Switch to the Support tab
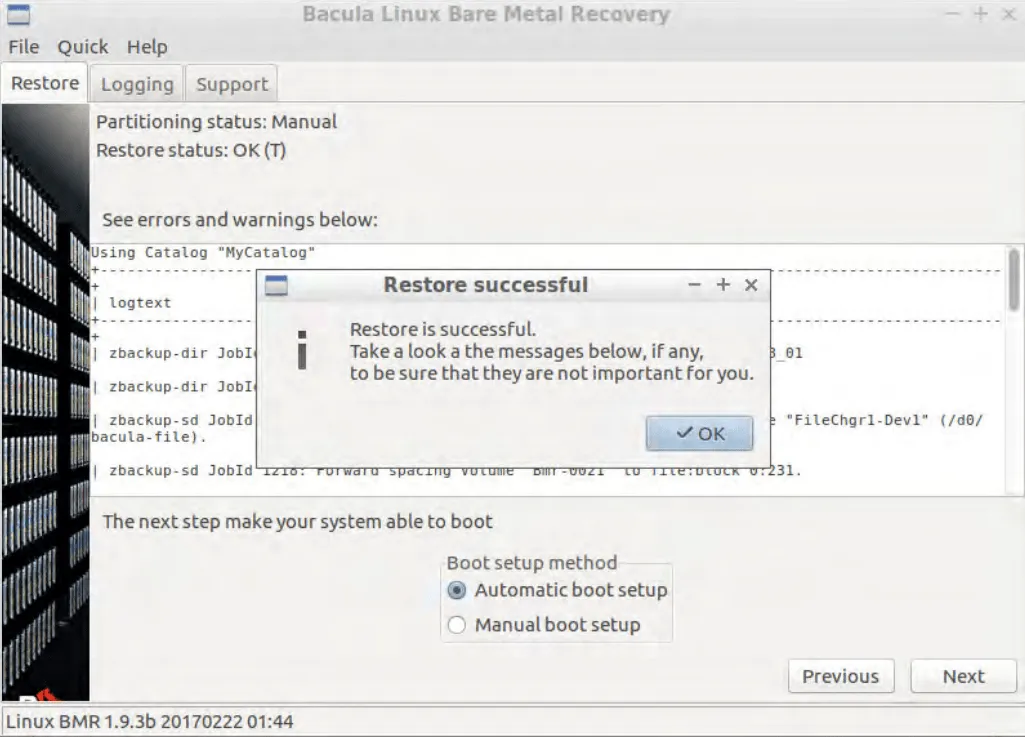 coord(232,84)
